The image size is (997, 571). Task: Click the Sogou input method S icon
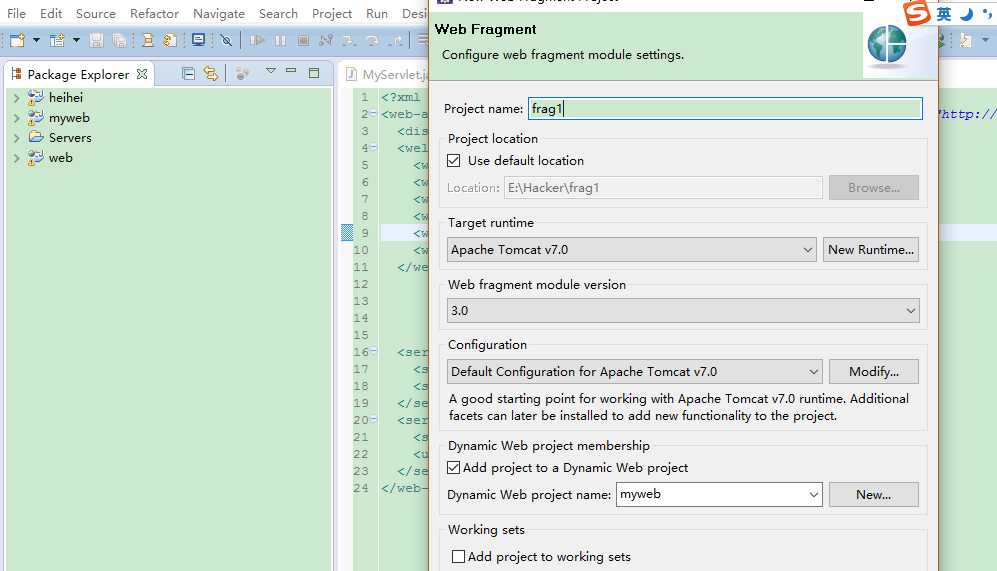pos(916,12)
